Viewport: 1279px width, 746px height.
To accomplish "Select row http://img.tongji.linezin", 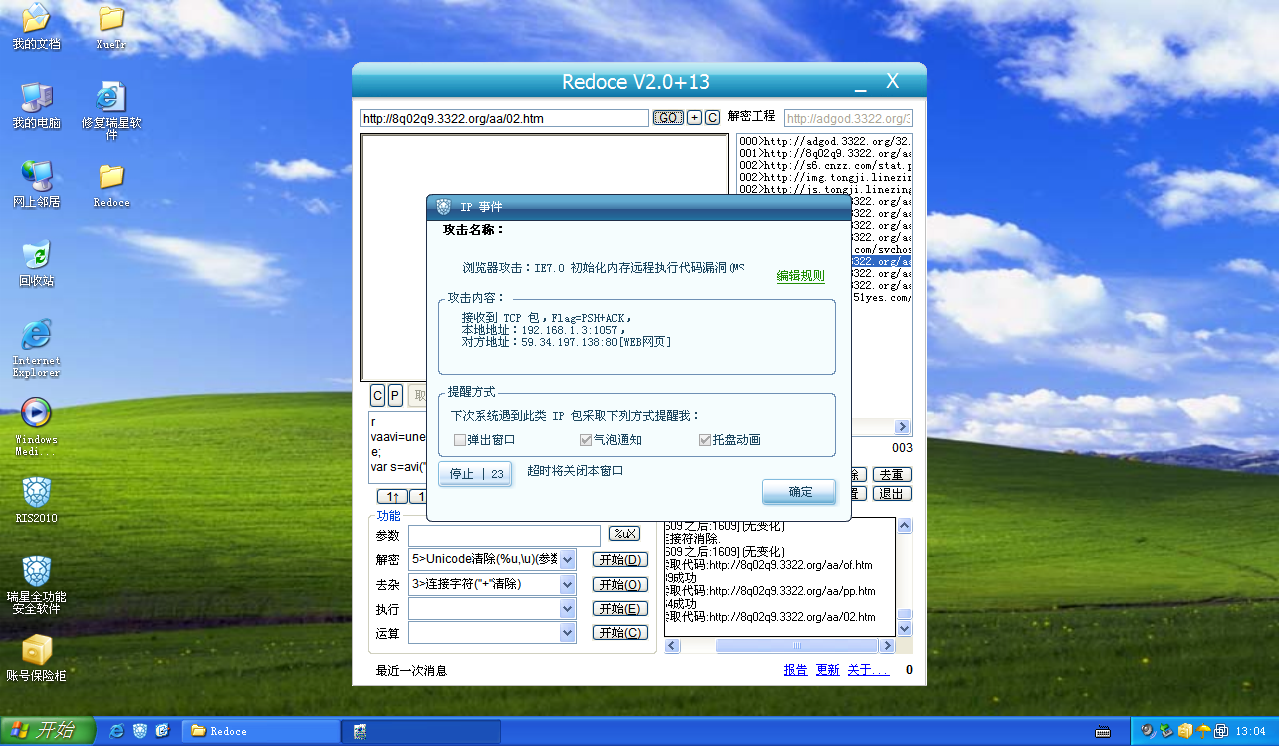I will click(825, 177).
